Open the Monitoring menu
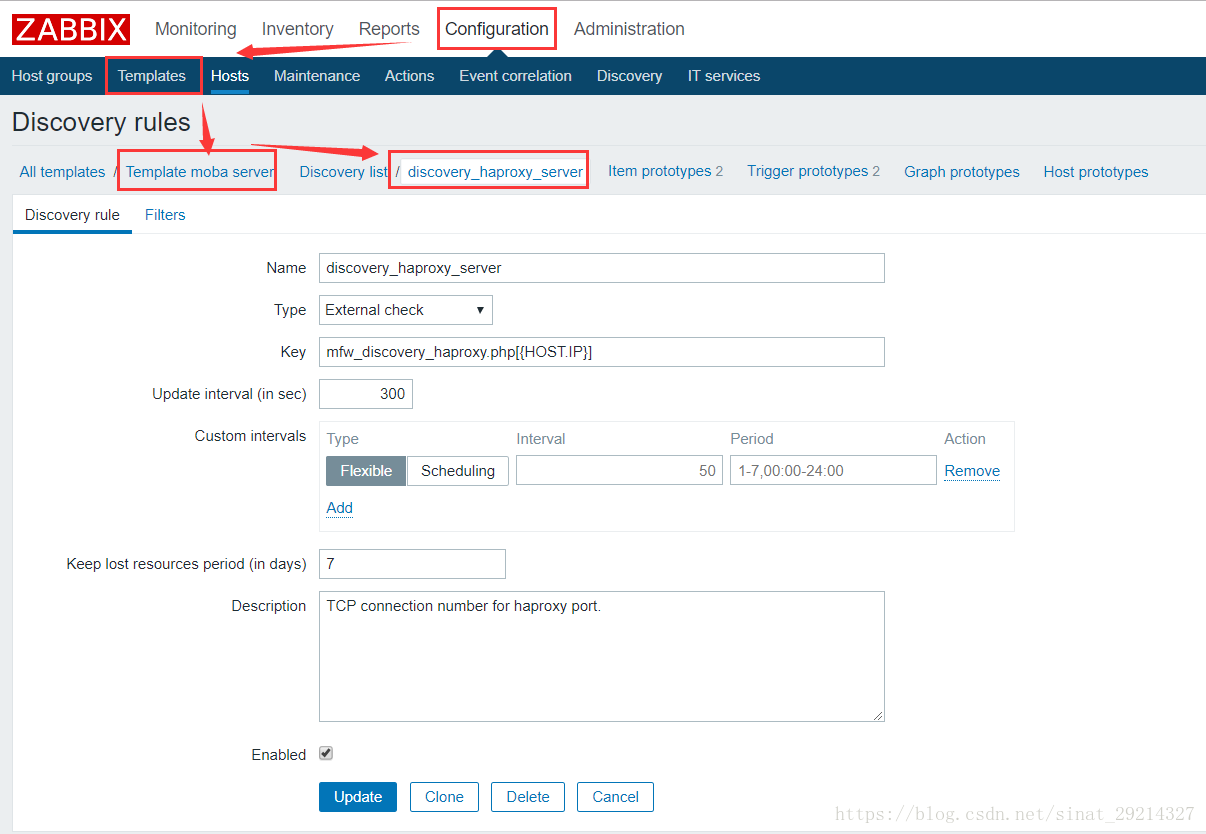 coord(196,29)
